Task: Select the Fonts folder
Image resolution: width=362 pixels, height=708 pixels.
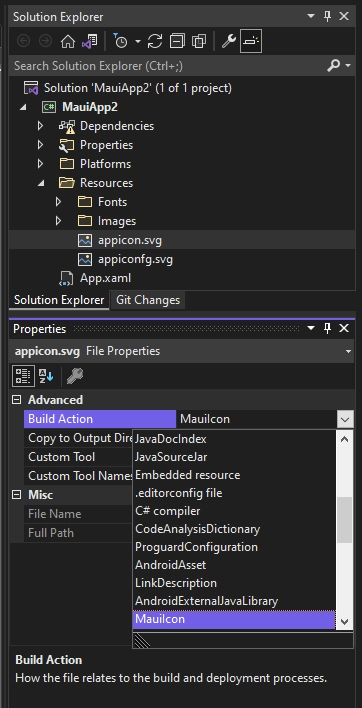Action: (x=112, y=202)
